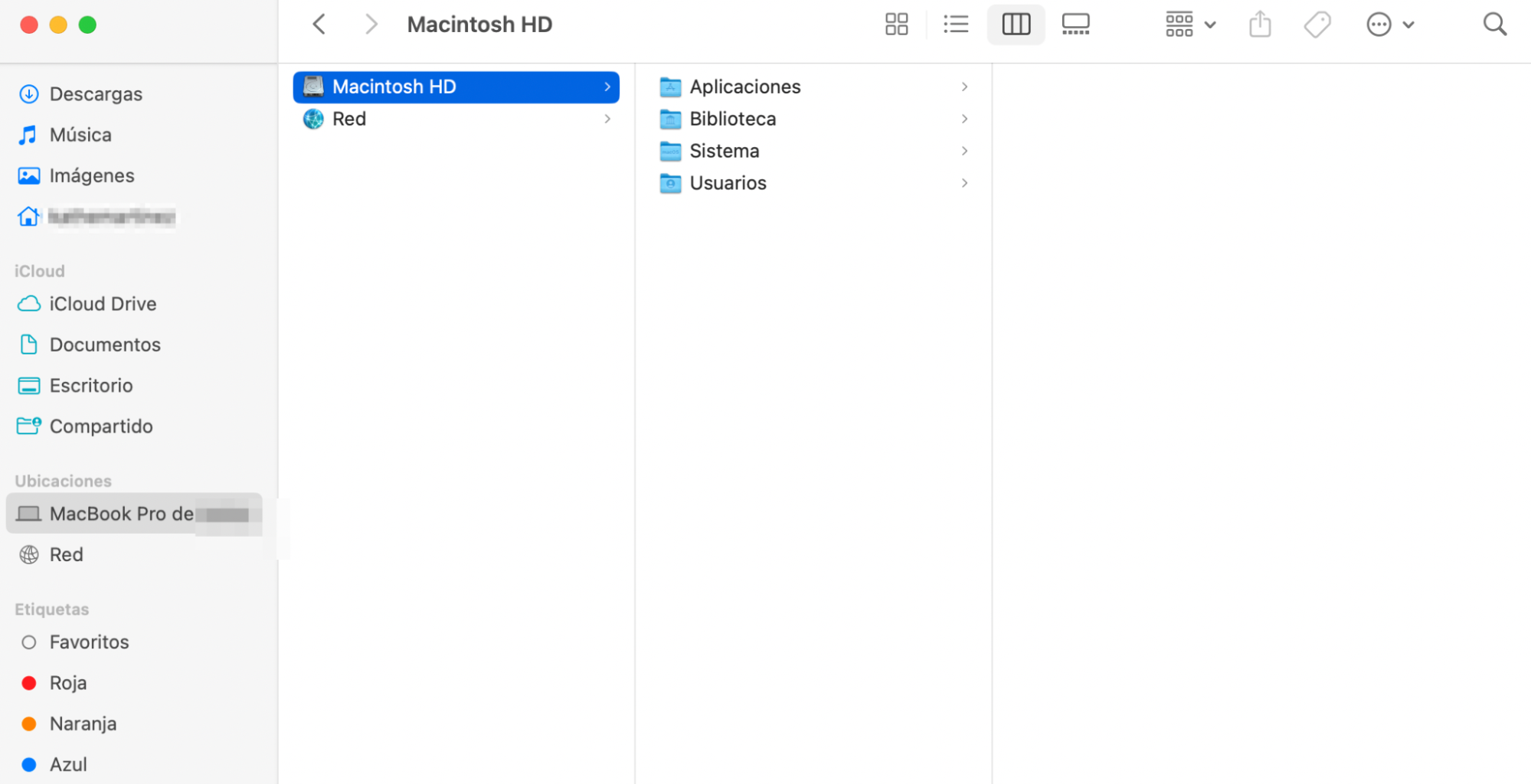1531x784 pixels.
Task: Go back with the left arrow button
Action: click(319, 24)
